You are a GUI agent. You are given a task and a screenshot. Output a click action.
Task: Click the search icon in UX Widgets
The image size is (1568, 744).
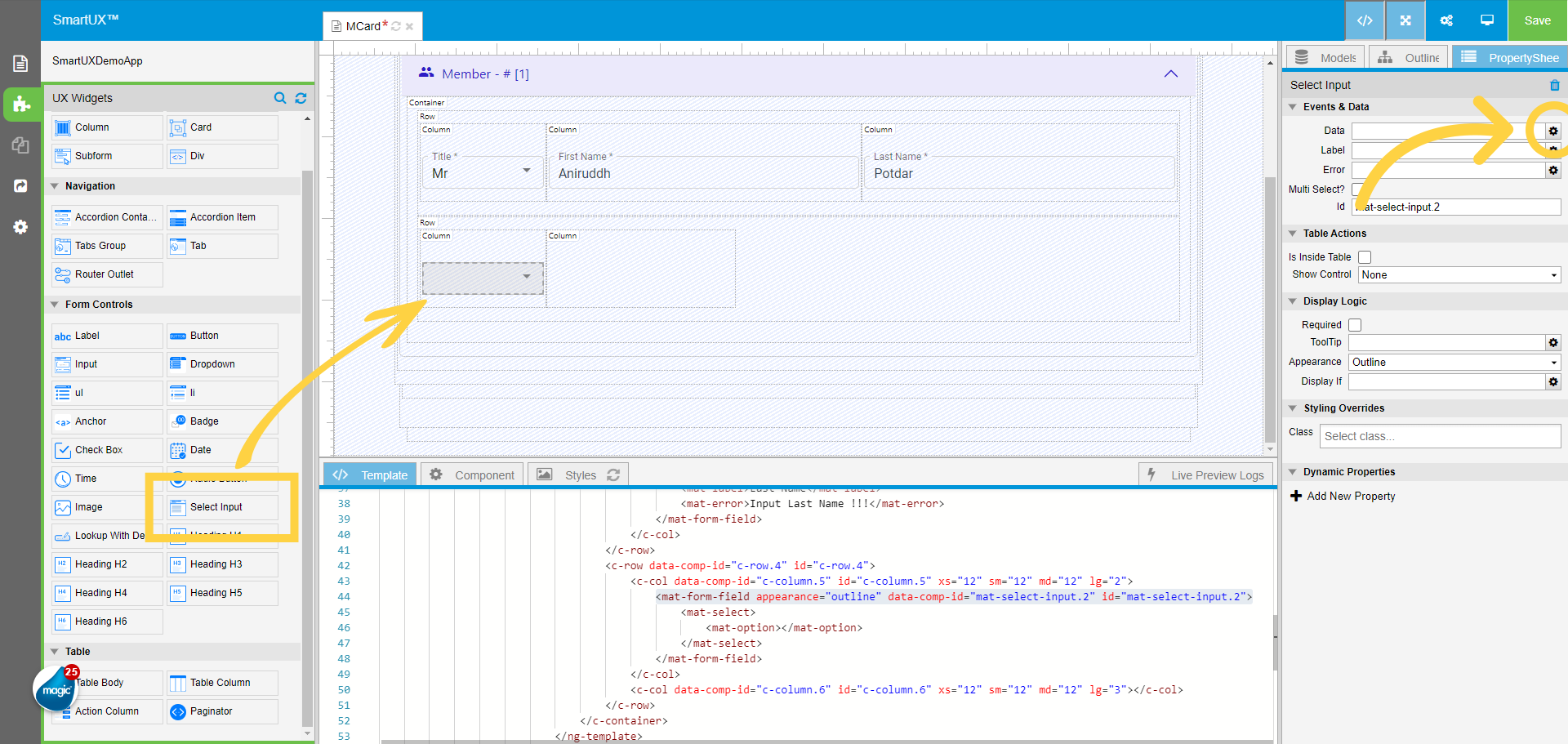click(x=280, y=98)
